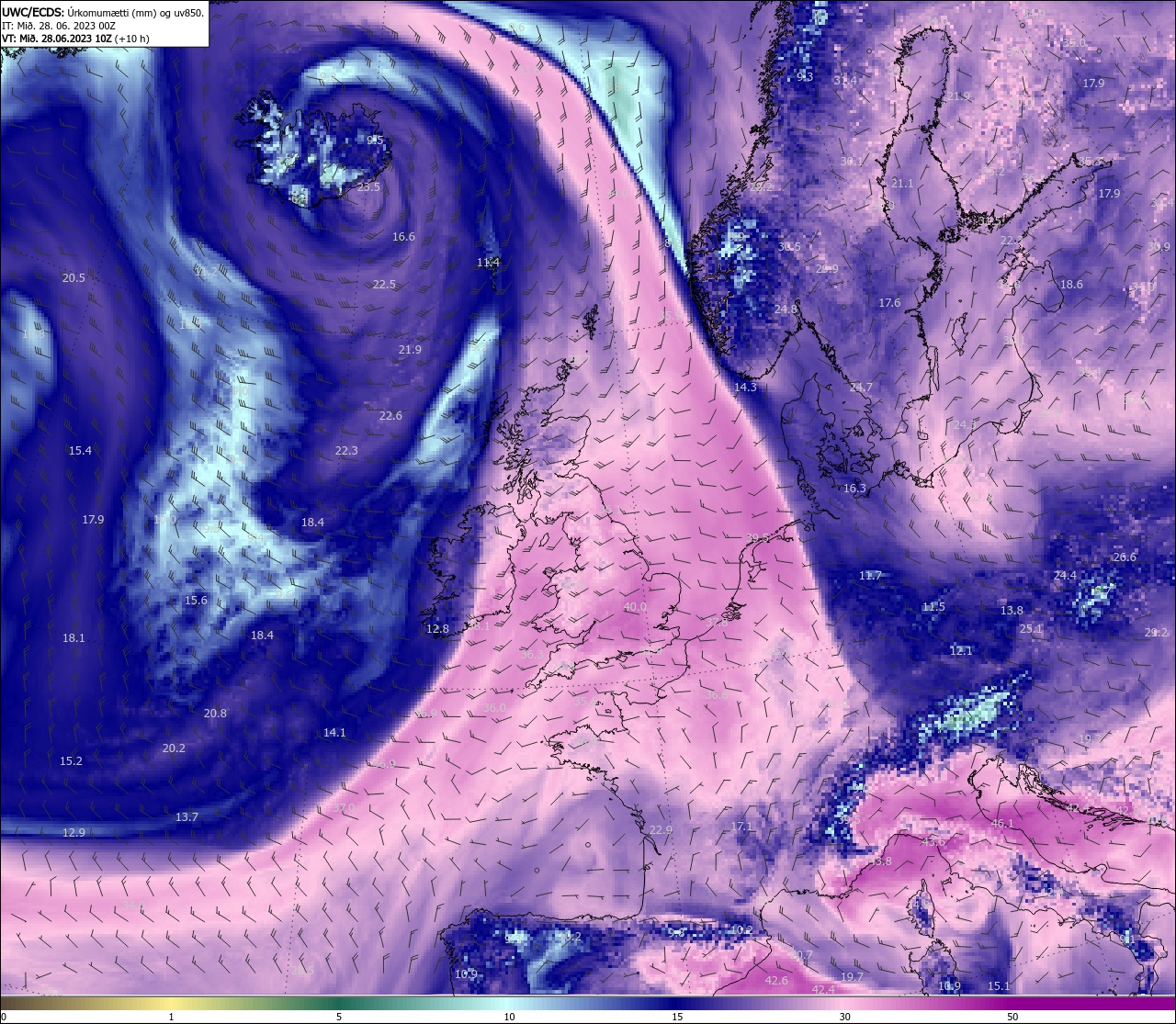Click the 11.7 value label
Viewport: 1176px width, 1024px height.
(870, 576)
